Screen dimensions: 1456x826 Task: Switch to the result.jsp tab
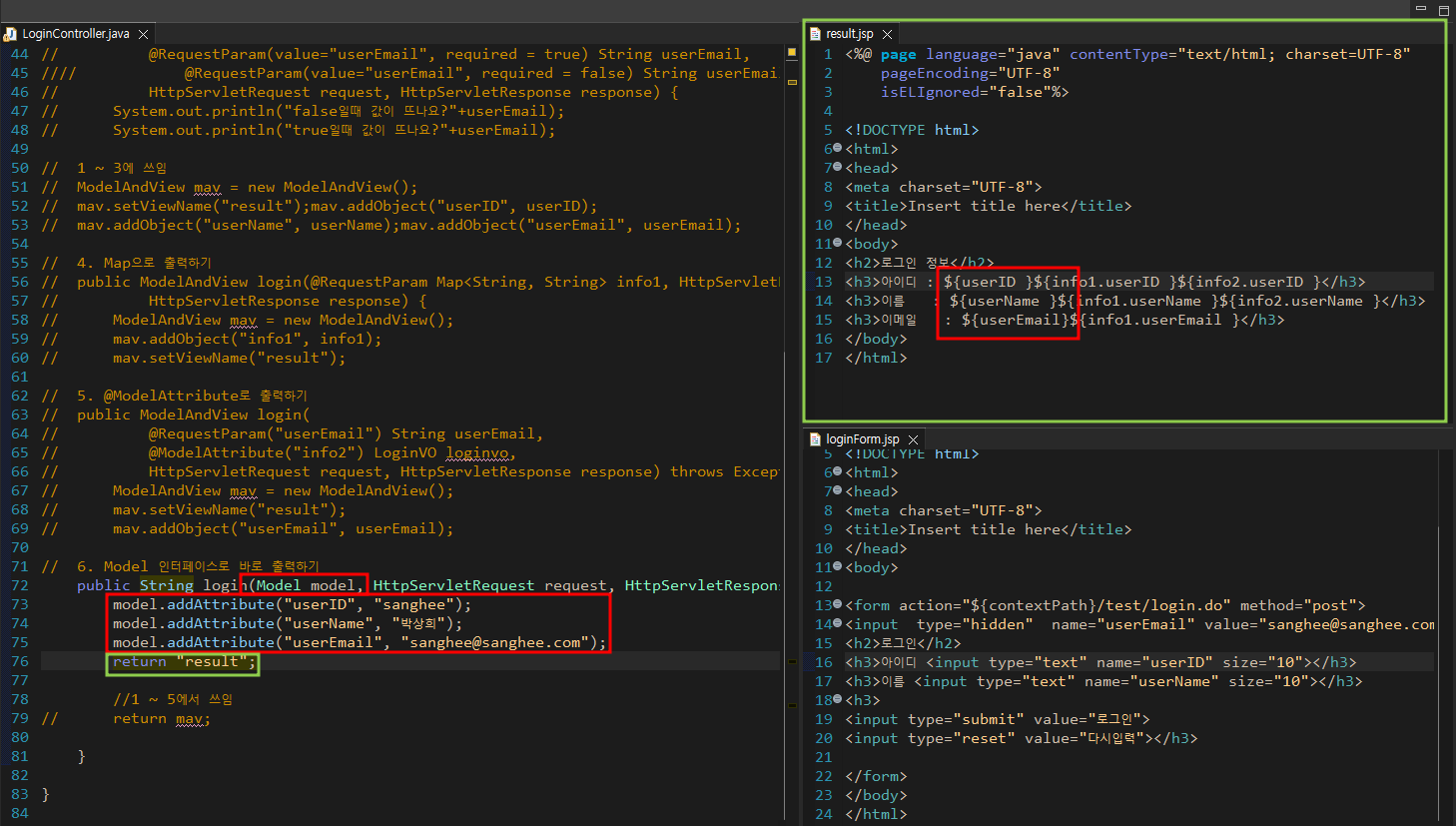850,34
